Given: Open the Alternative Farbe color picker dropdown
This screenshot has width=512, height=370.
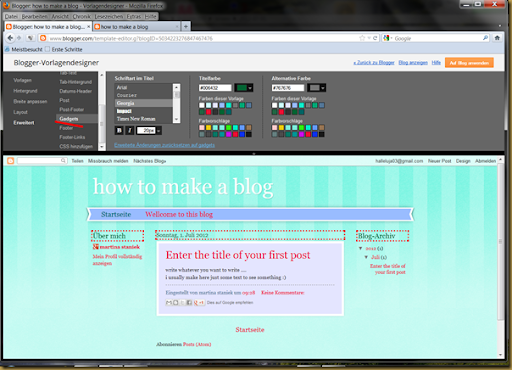Looking at the screenshot, I should pos(317,88).
